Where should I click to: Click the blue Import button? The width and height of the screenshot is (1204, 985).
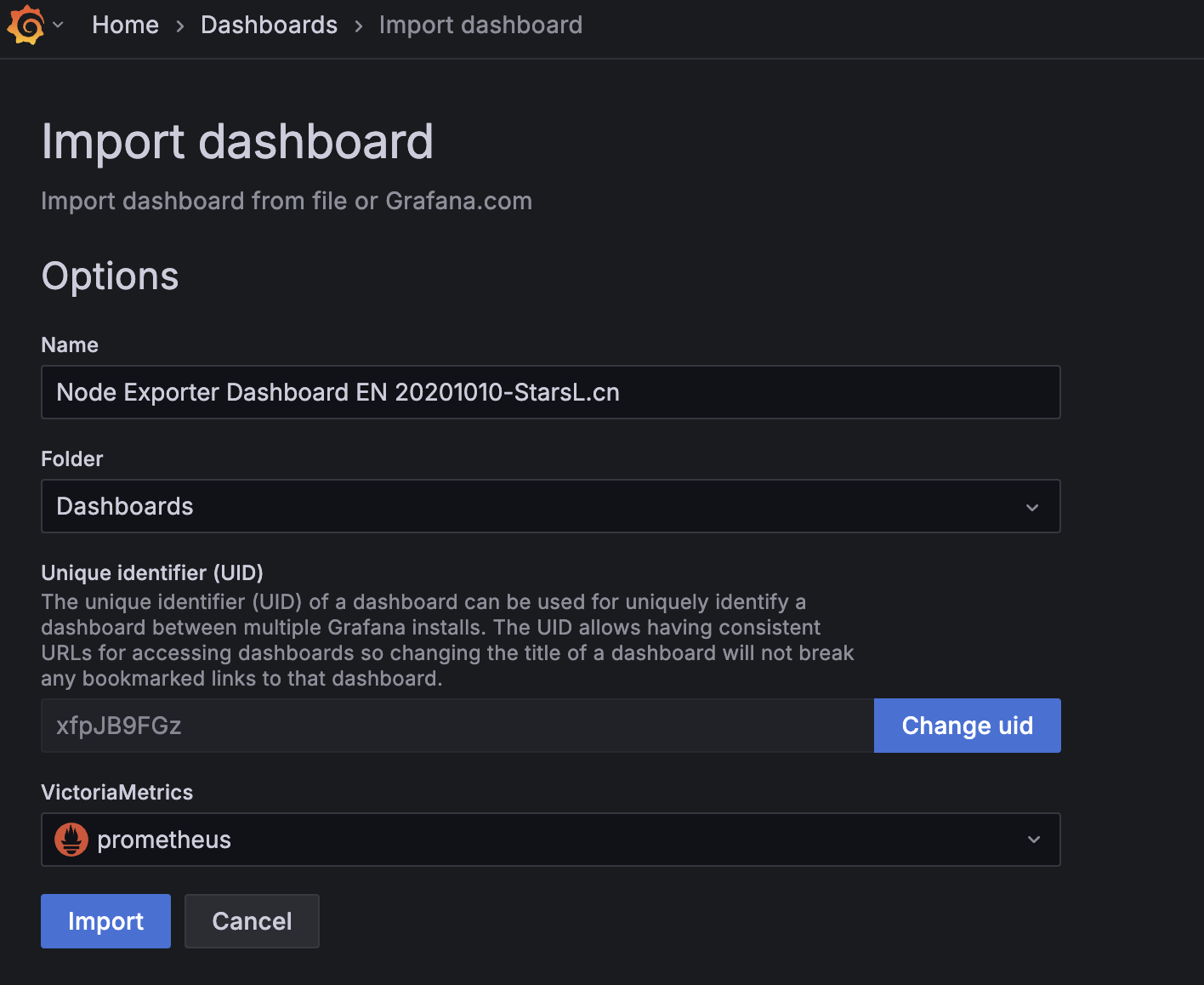[105, 921]
